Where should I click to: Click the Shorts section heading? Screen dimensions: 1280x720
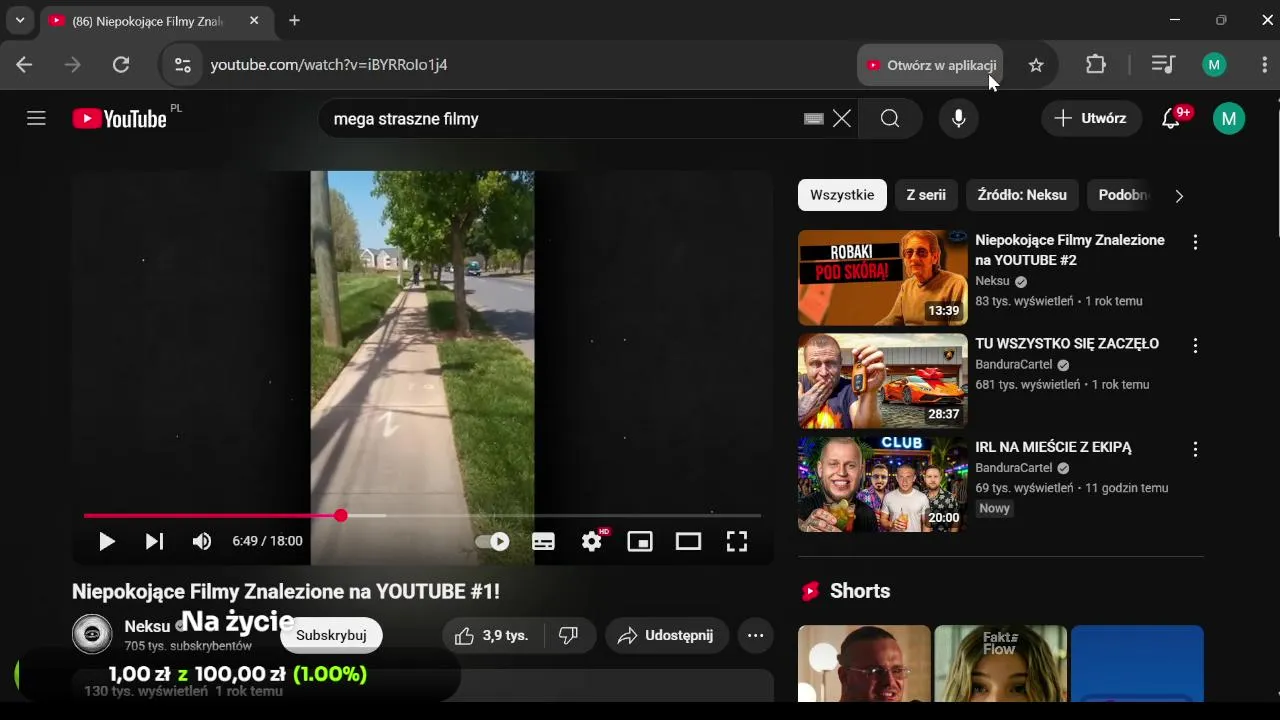[860, 591]
